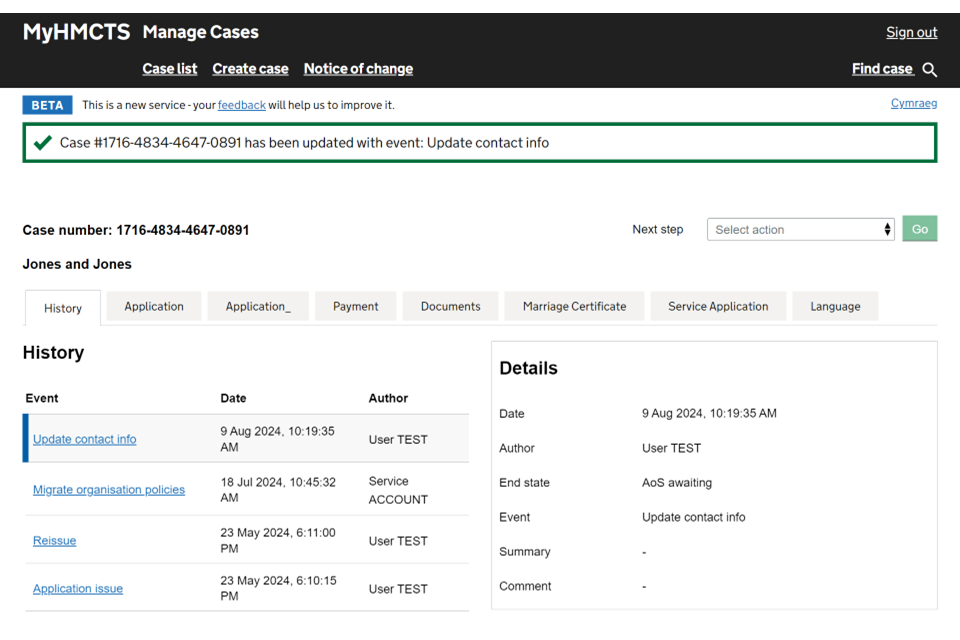Image resolution: width=960 pixels, height=640 pixels.
Task: Open the Marriage Certificate tab
Action: click(574, 307)
